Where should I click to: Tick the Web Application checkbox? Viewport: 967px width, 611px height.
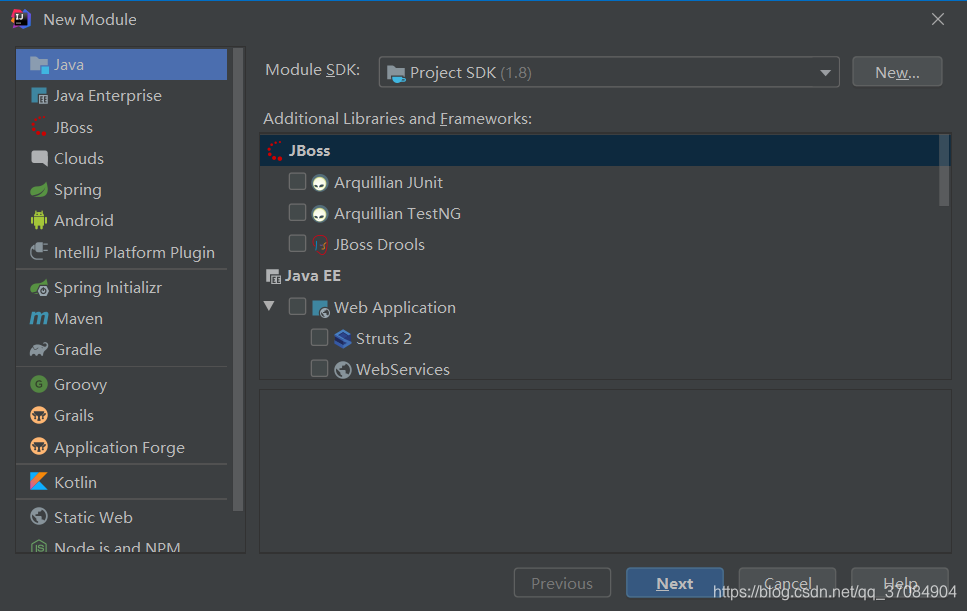(x=297, y=306)
